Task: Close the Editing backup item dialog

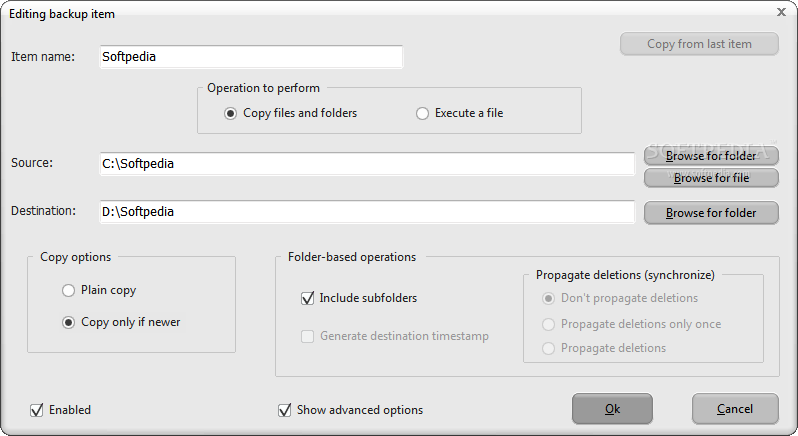Action: point(782,12)
